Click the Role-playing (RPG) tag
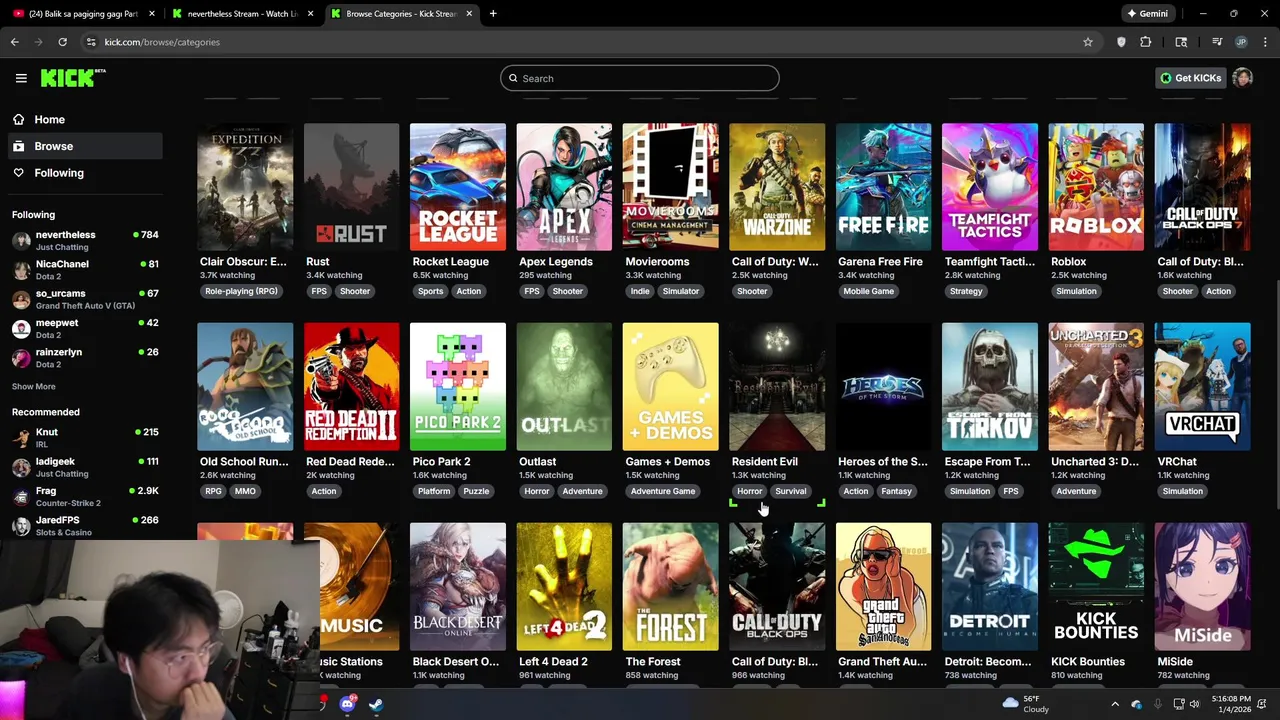The image size is (1280, 720). coord(241,291)
